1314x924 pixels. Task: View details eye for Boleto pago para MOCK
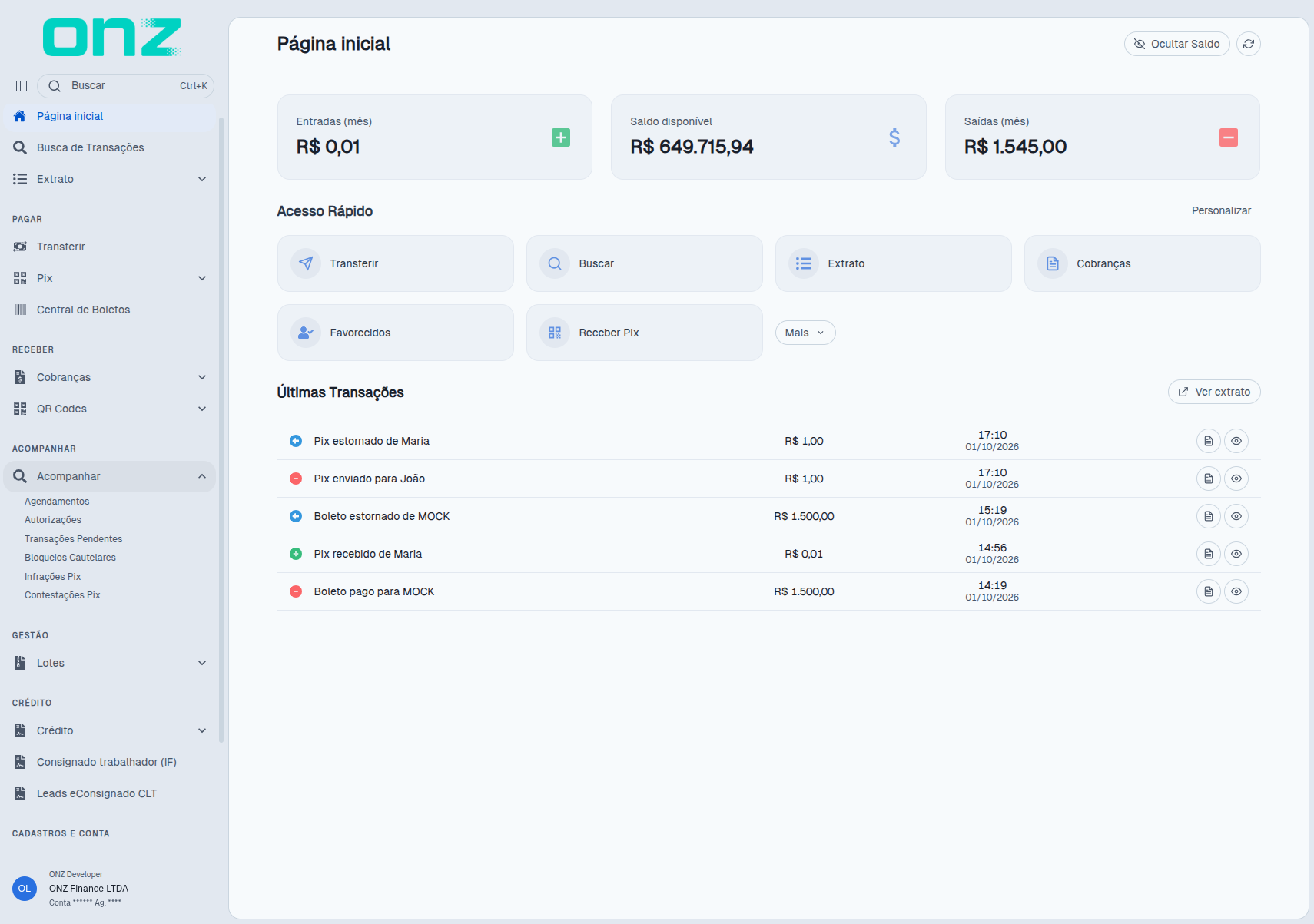coord(1236,591)
